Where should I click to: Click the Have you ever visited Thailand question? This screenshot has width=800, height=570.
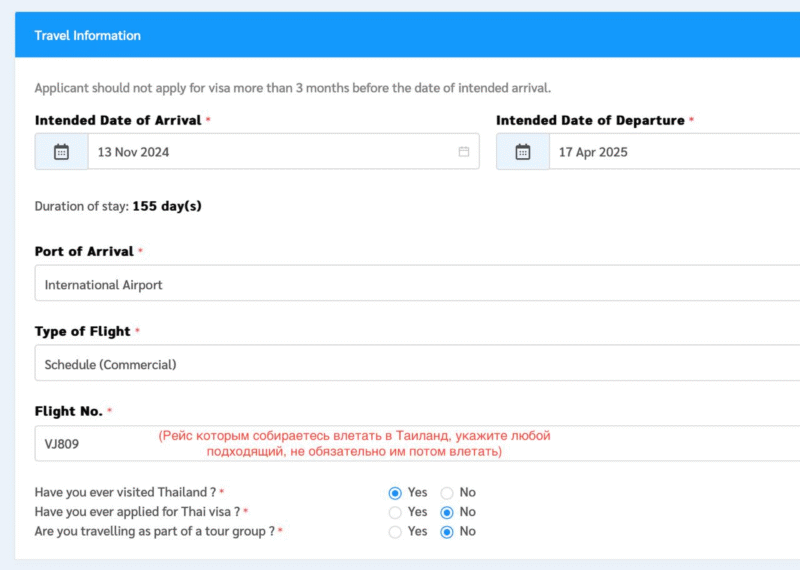(125, 492)
